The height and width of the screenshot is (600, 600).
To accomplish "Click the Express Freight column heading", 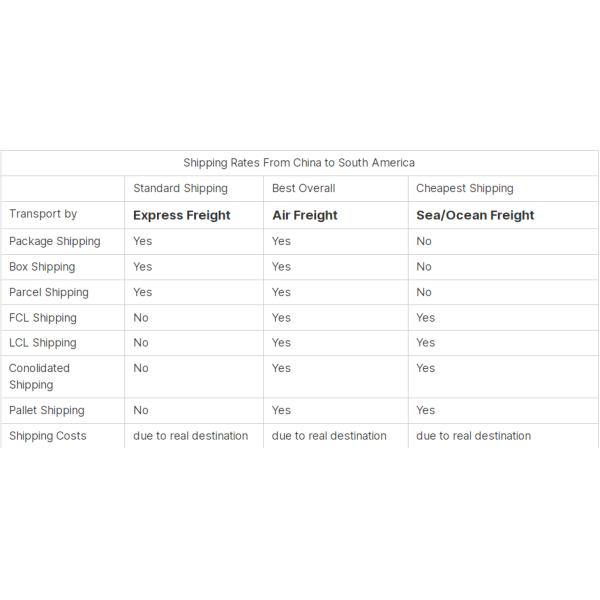I will tap(182, 215).
